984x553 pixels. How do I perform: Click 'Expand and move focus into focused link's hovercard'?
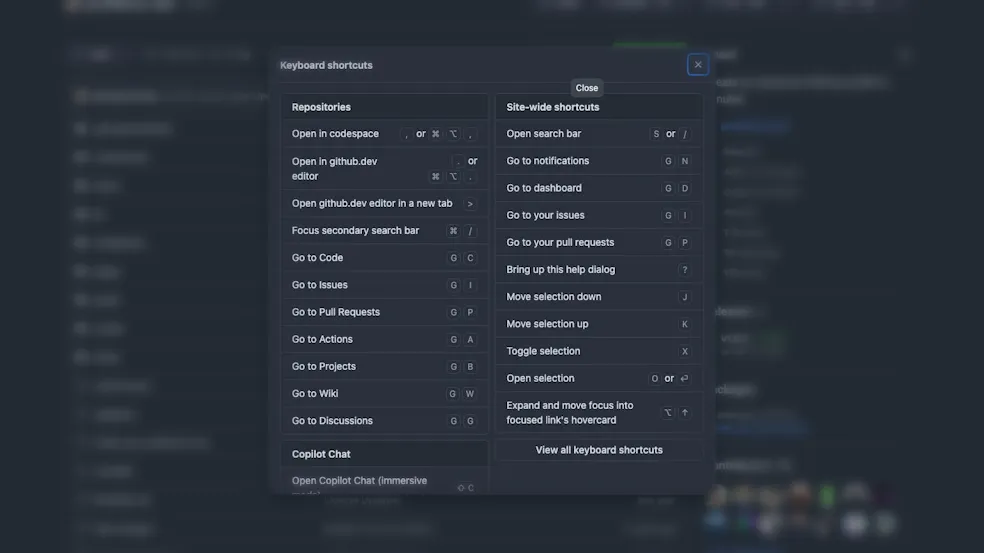point(599,413)
